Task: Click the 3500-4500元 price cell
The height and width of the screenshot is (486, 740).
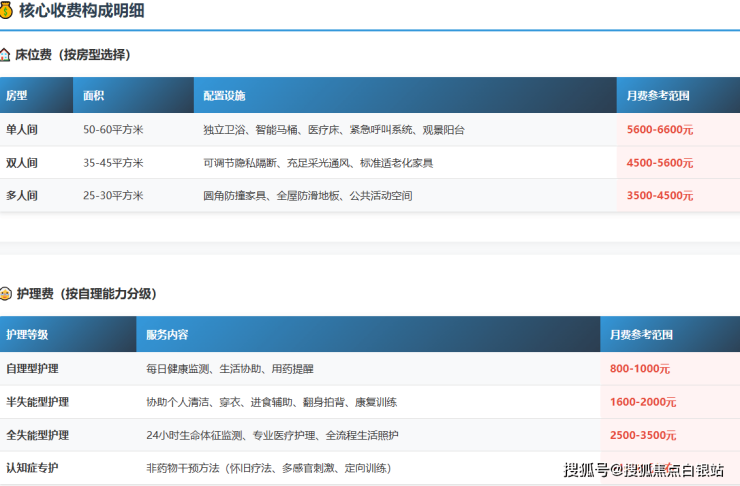Action: click(659, 196)
